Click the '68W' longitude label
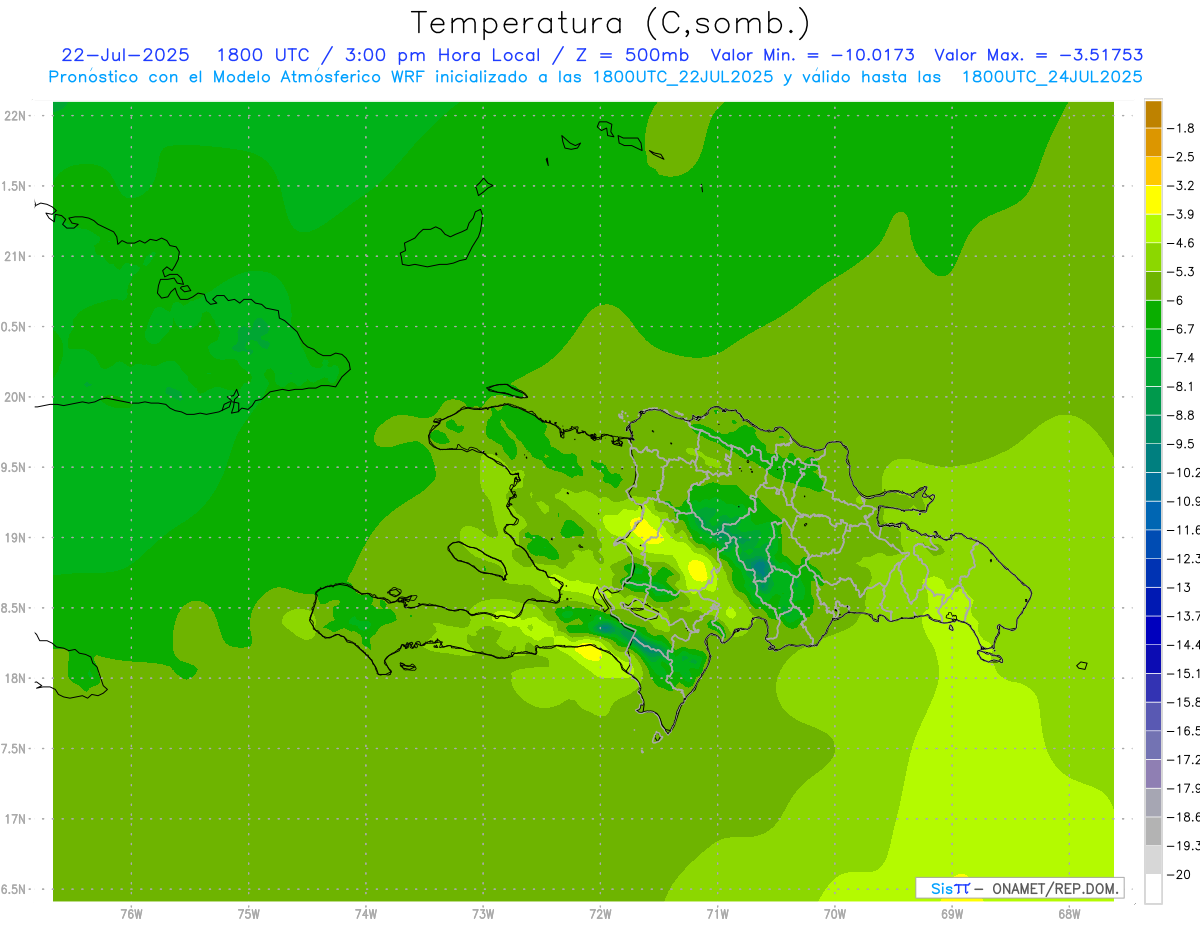Image resolution: width=1200 pixels, height=927 pixels. (x=1069, y=913)
